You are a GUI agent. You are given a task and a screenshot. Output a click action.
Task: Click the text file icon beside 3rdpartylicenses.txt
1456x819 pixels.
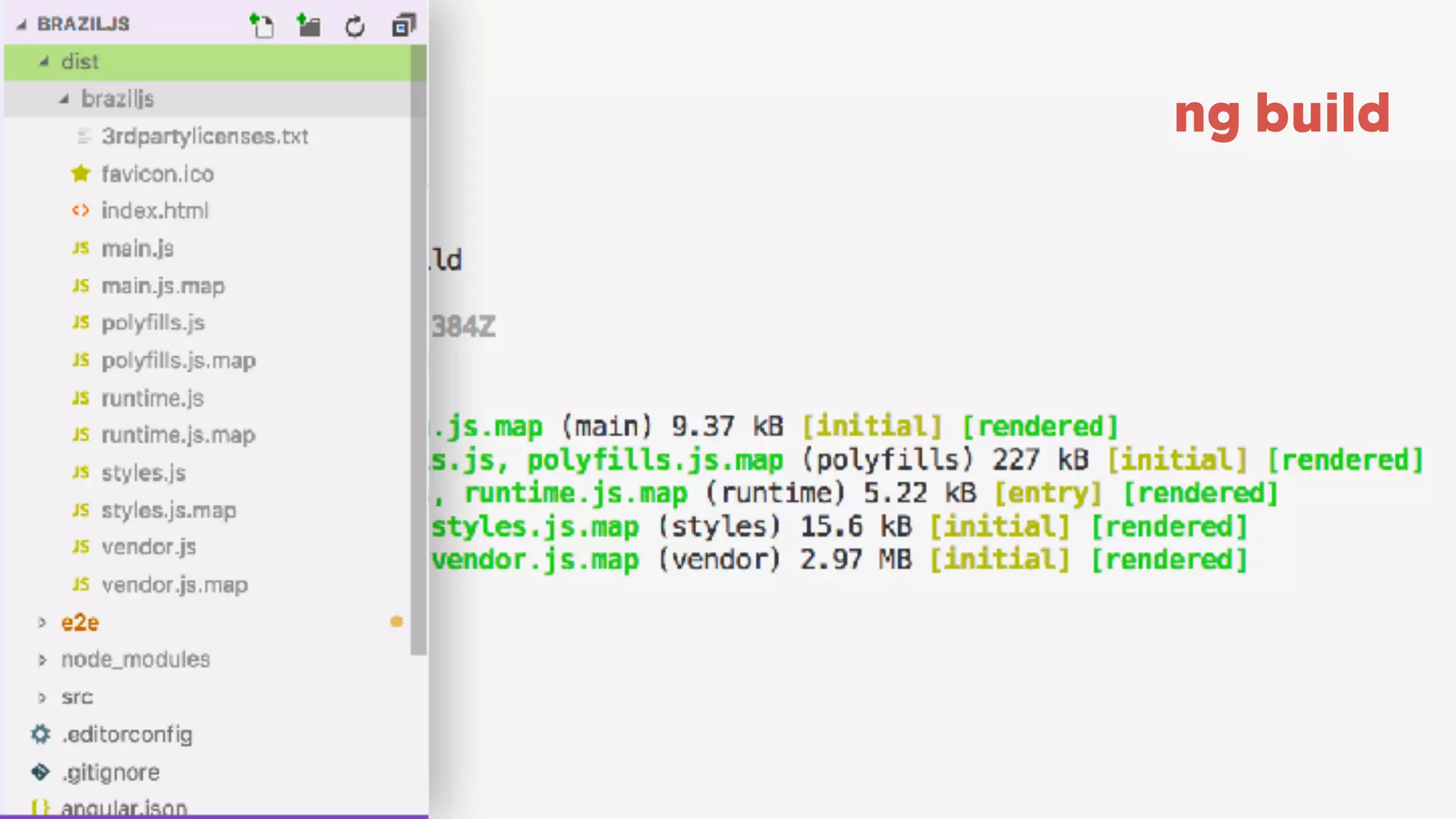click(84, 136)
